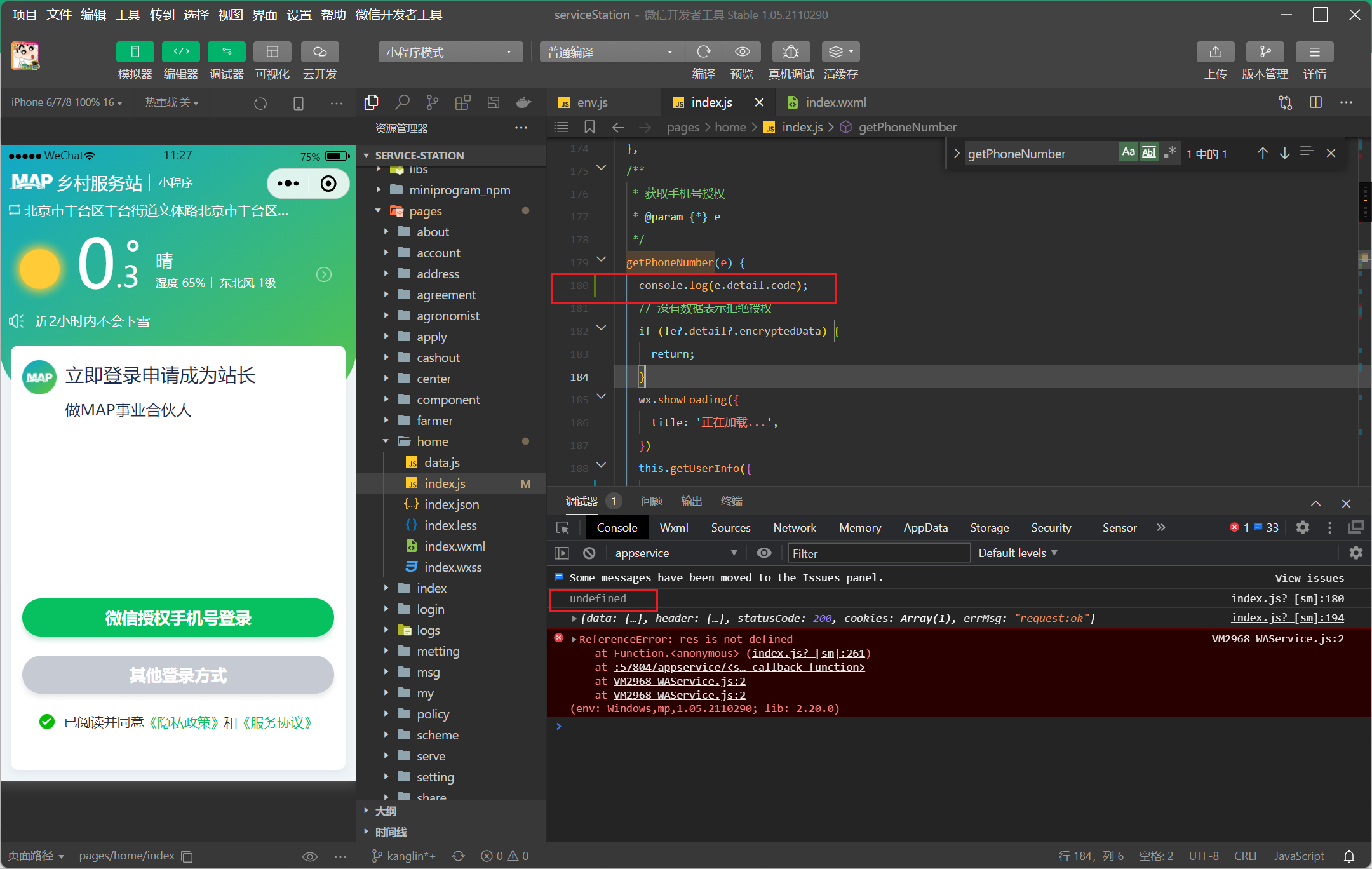The image size is (1372, 869).
Task: Uncheck the privacy policy agreement checkbox
Action: [47, 722]
